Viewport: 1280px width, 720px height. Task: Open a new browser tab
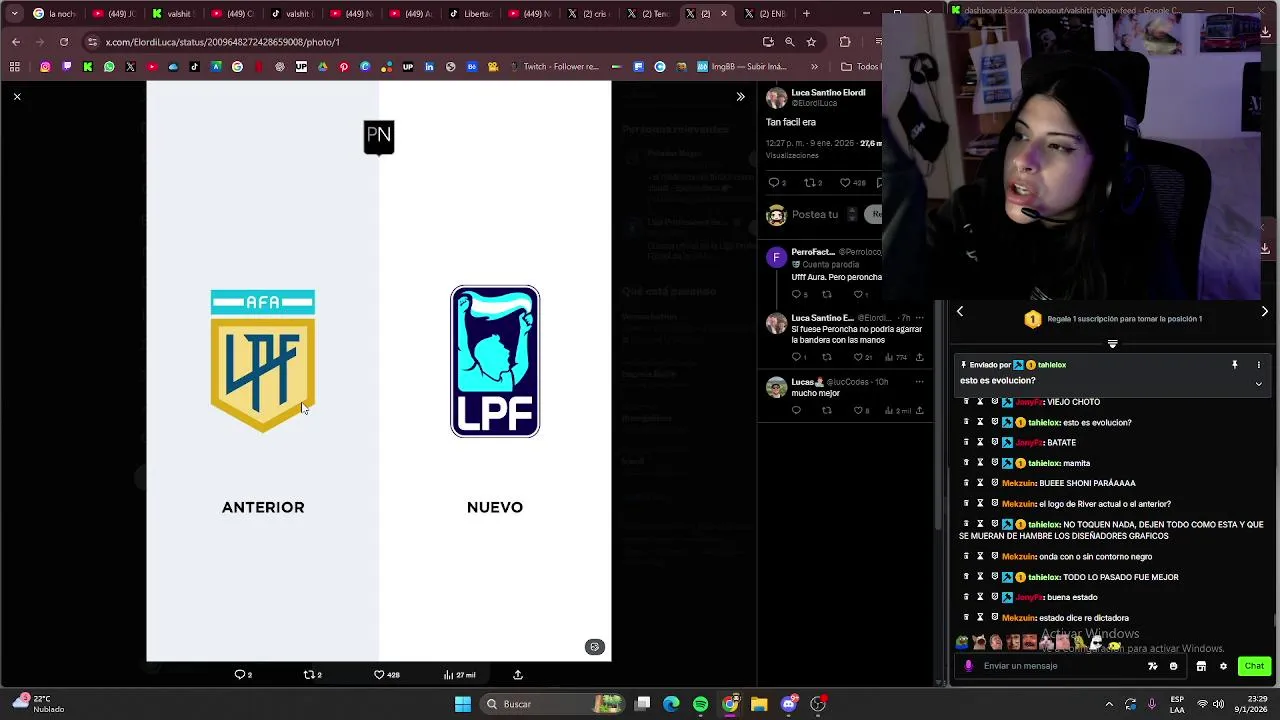tap(806, 14)
